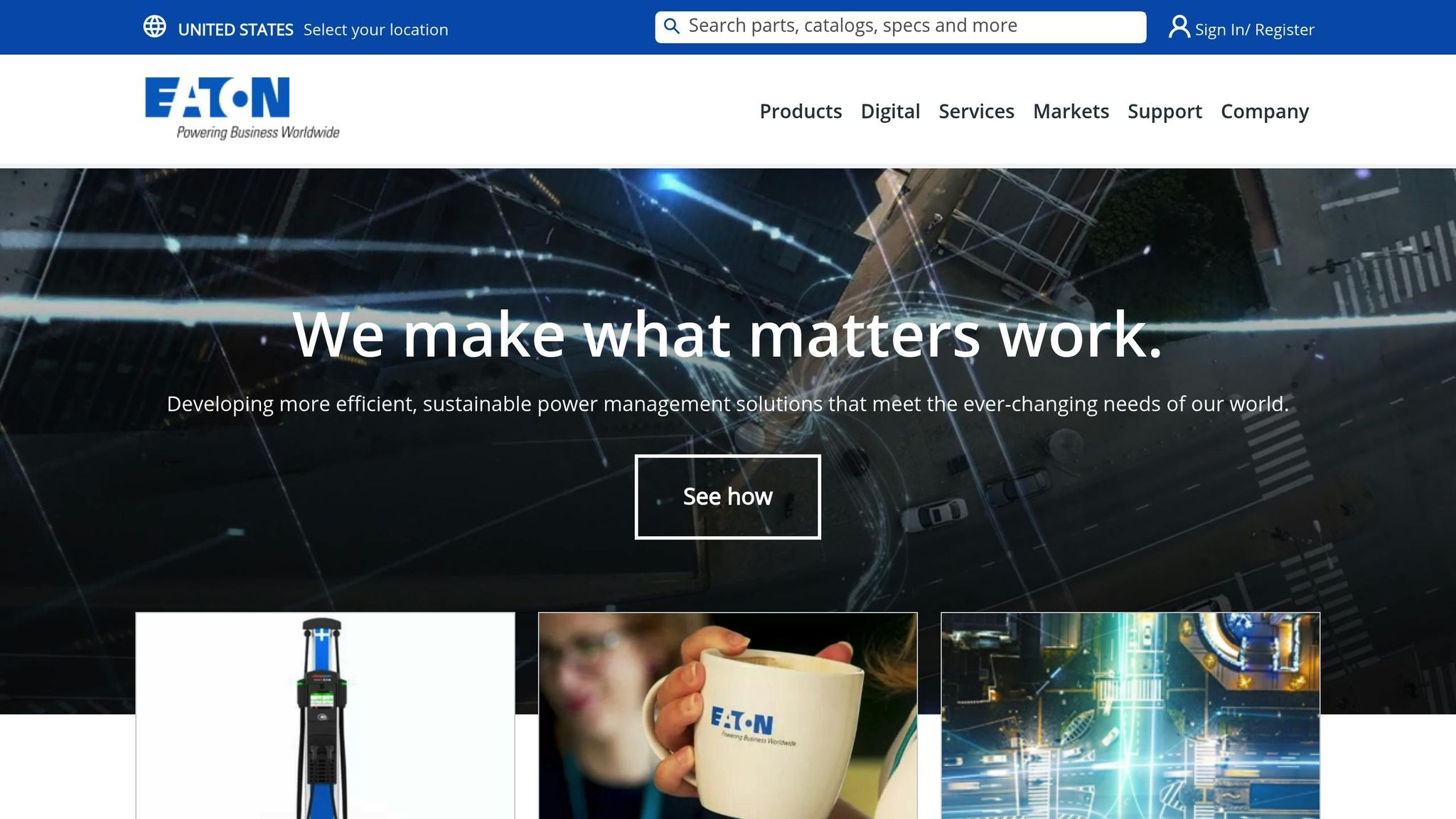The width and height of the screenshot is (1456, 819).
Task: Click the magnifying glass search icon
Action: (x=671, y=26)
